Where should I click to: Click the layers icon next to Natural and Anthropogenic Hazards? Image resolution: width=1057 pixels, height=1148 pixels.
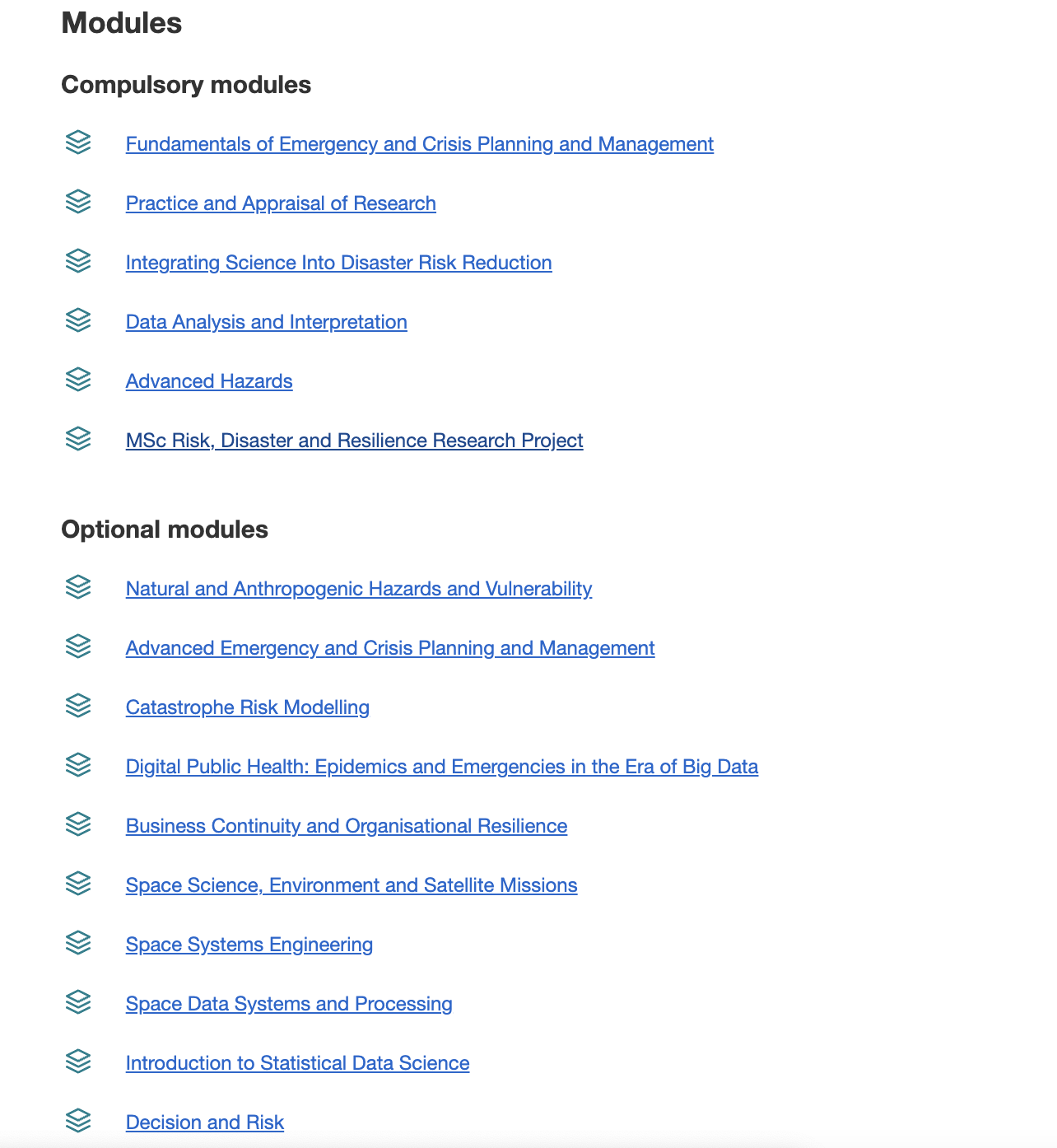coord(78,587)
